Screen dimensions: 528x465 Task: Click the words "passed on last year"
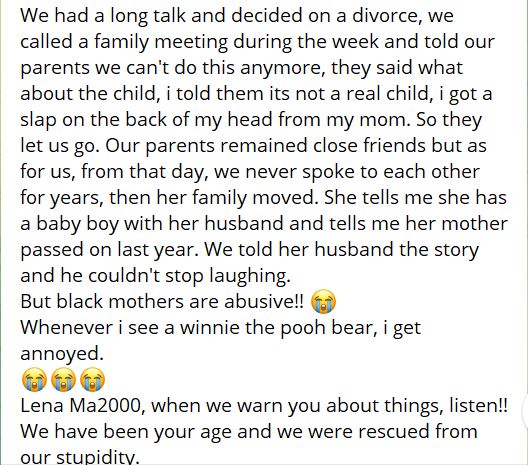(109, 250)
